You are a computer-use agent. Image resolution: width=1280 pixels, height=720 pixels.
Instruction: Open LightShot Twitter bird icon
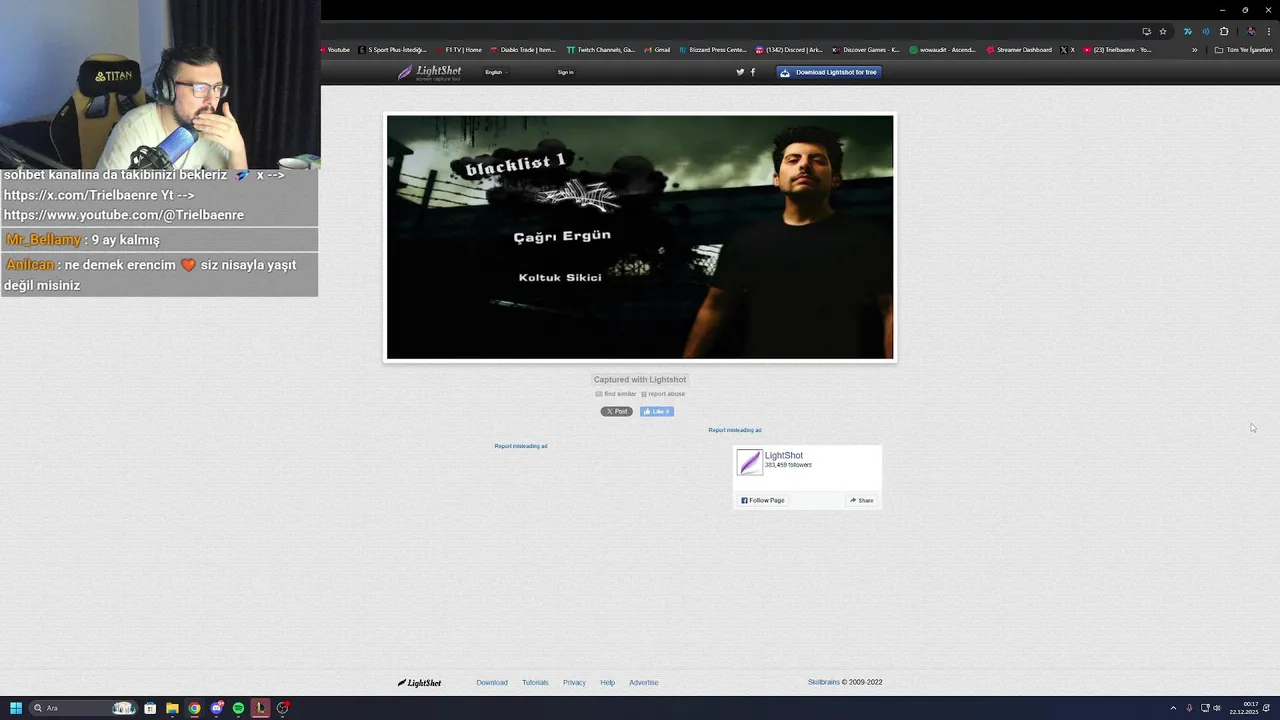pyautogui.click(x=740, y=72)
